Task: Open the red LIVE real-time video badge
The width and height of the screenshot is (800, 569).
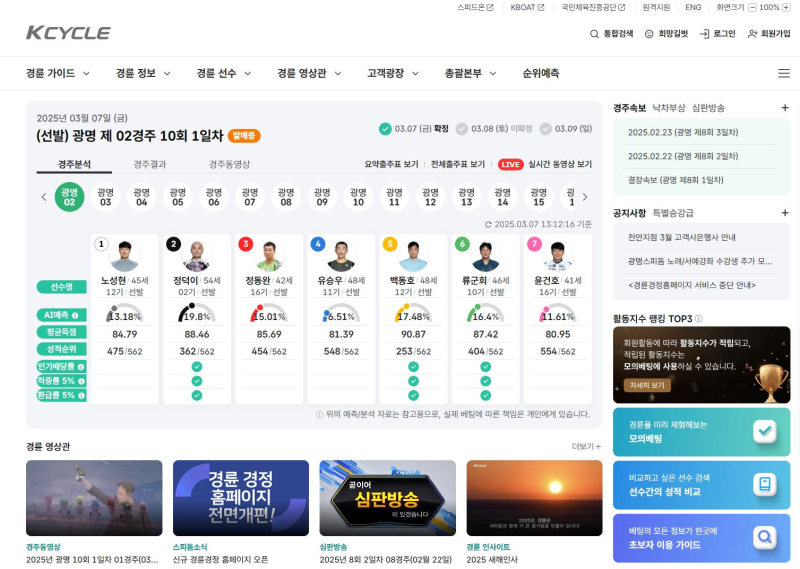Action: tap(510, 164)
